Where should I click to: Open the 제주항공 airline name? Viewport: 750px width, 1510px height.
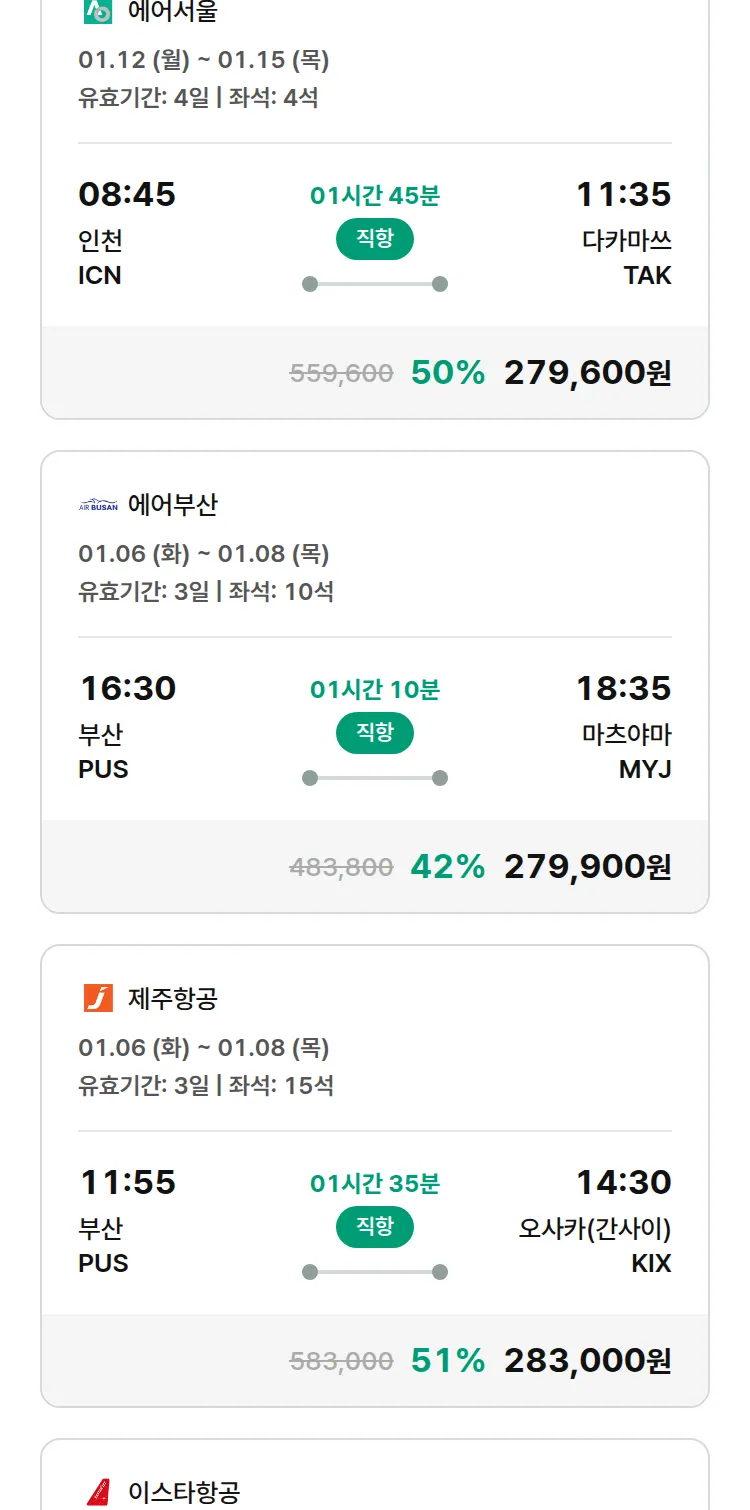point(172,998)
